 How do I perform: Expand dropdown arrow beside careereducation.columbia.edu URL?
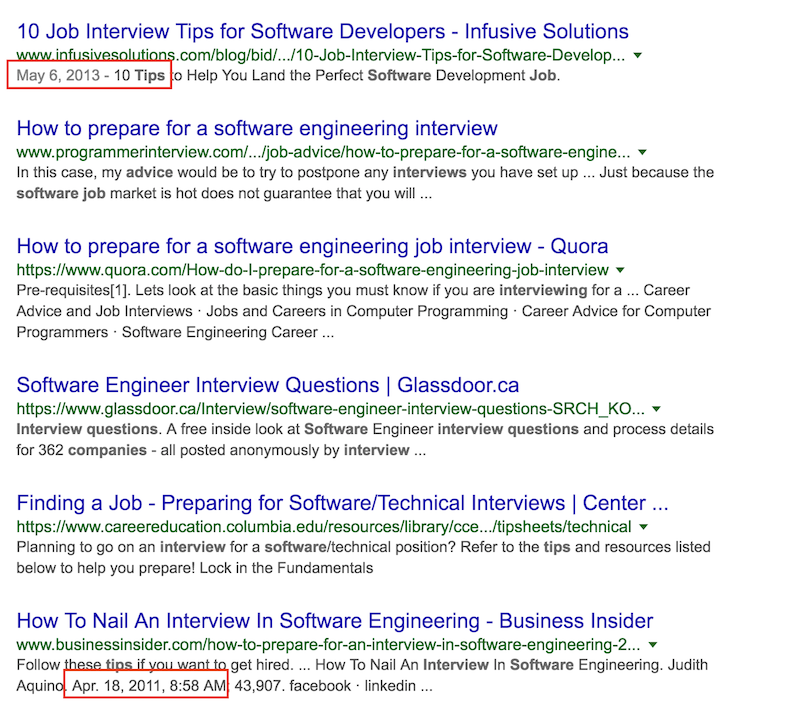click(644, 526)
